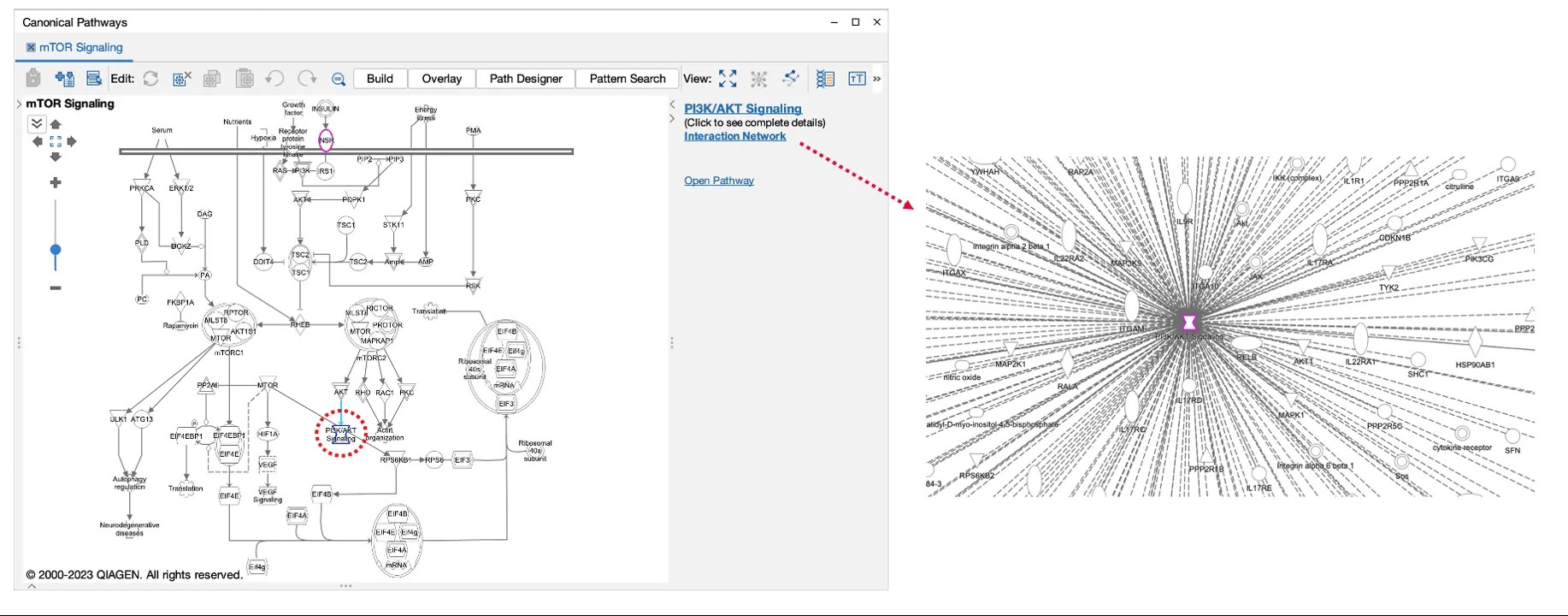Click the magnifier zoom icon in toolbar

click(339, 80)
